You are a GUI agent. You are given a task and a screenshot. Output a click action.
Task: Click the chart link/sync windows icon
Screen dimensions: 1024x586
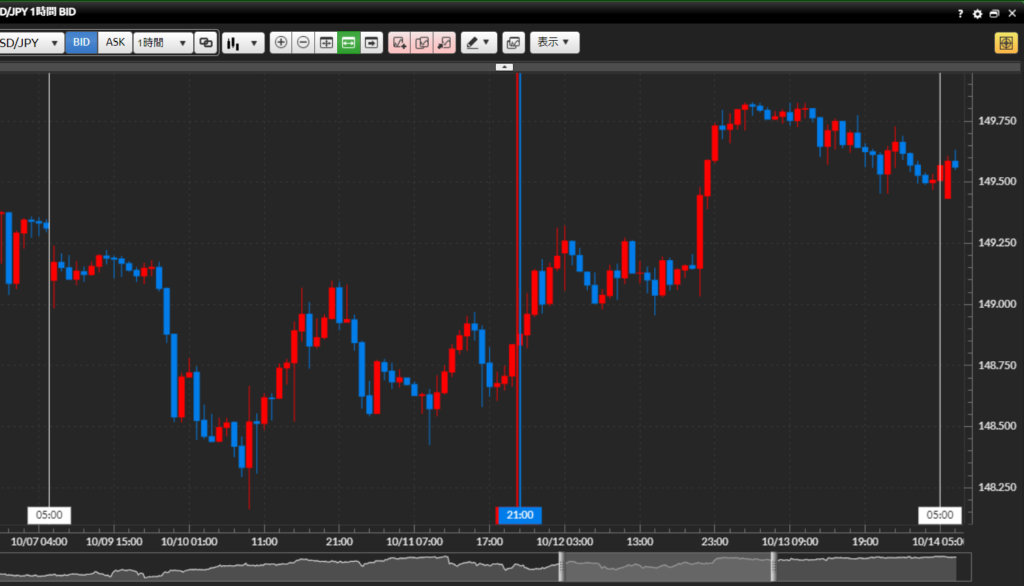(x=206, y=43)
